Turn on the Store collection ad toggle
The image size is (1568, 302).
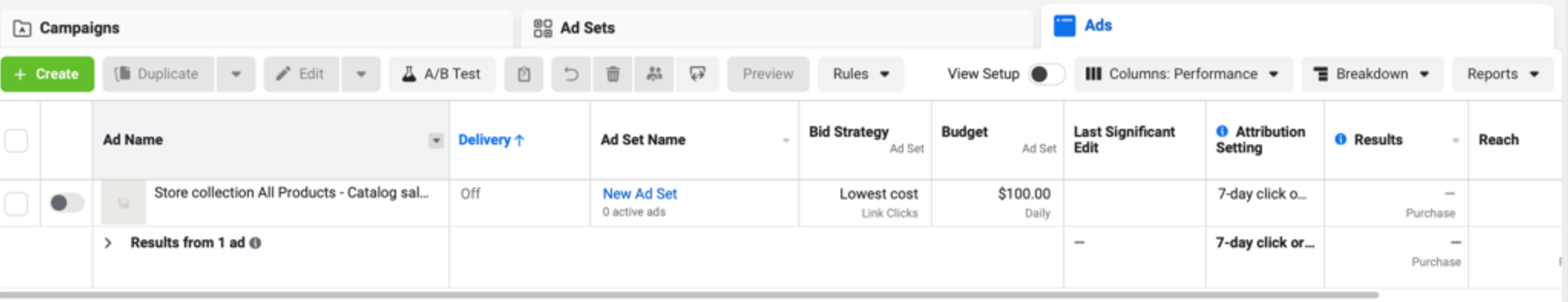[x=67, y=203]
